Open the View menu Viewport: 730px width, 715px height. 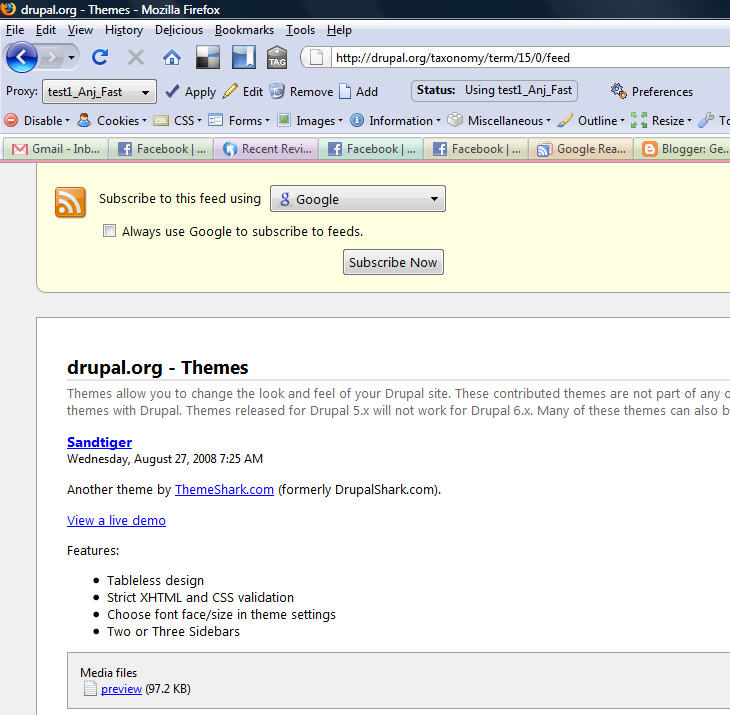click(x=80, y=30)
